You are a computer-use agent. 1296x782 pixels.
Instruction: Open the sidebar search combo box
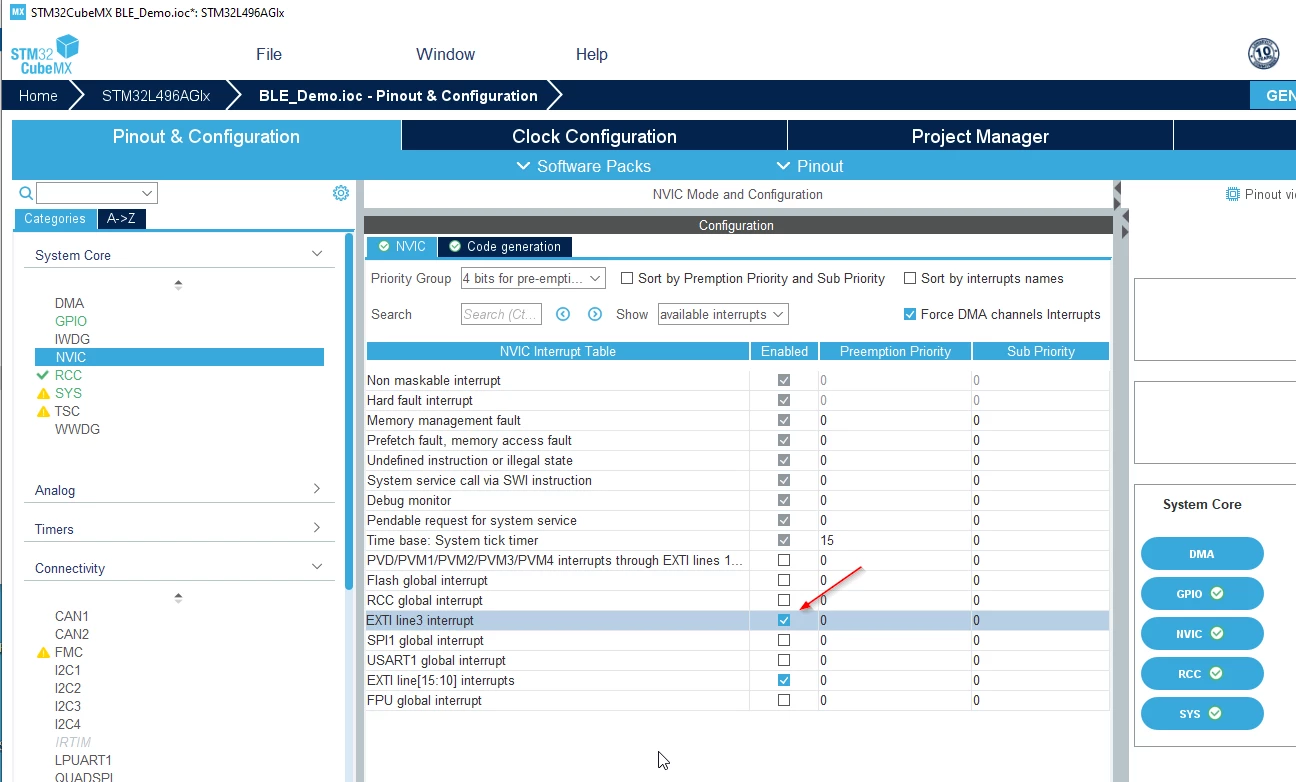[97, 193]
